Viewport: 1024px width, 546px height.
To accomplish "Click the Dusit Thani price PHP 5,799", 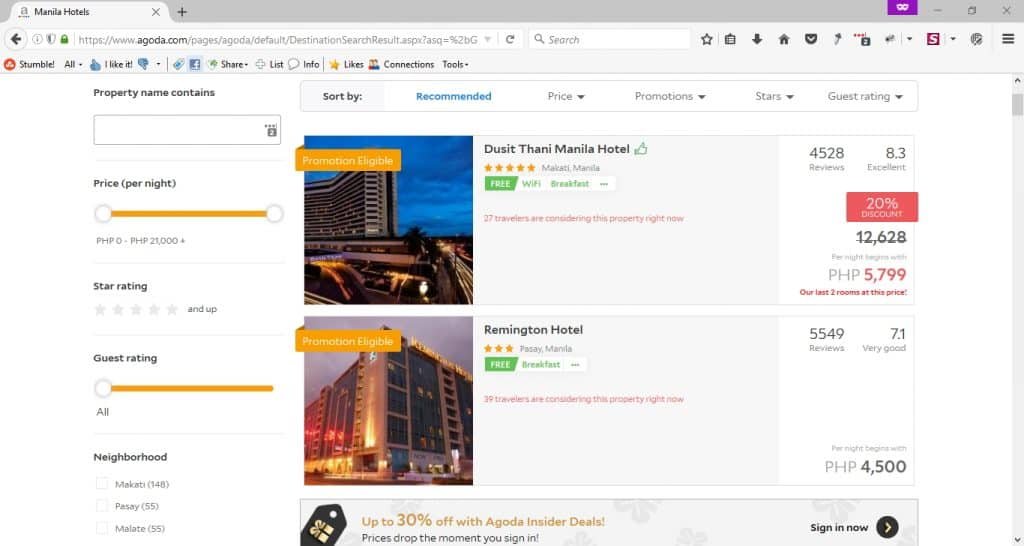I will coord(867,275).
